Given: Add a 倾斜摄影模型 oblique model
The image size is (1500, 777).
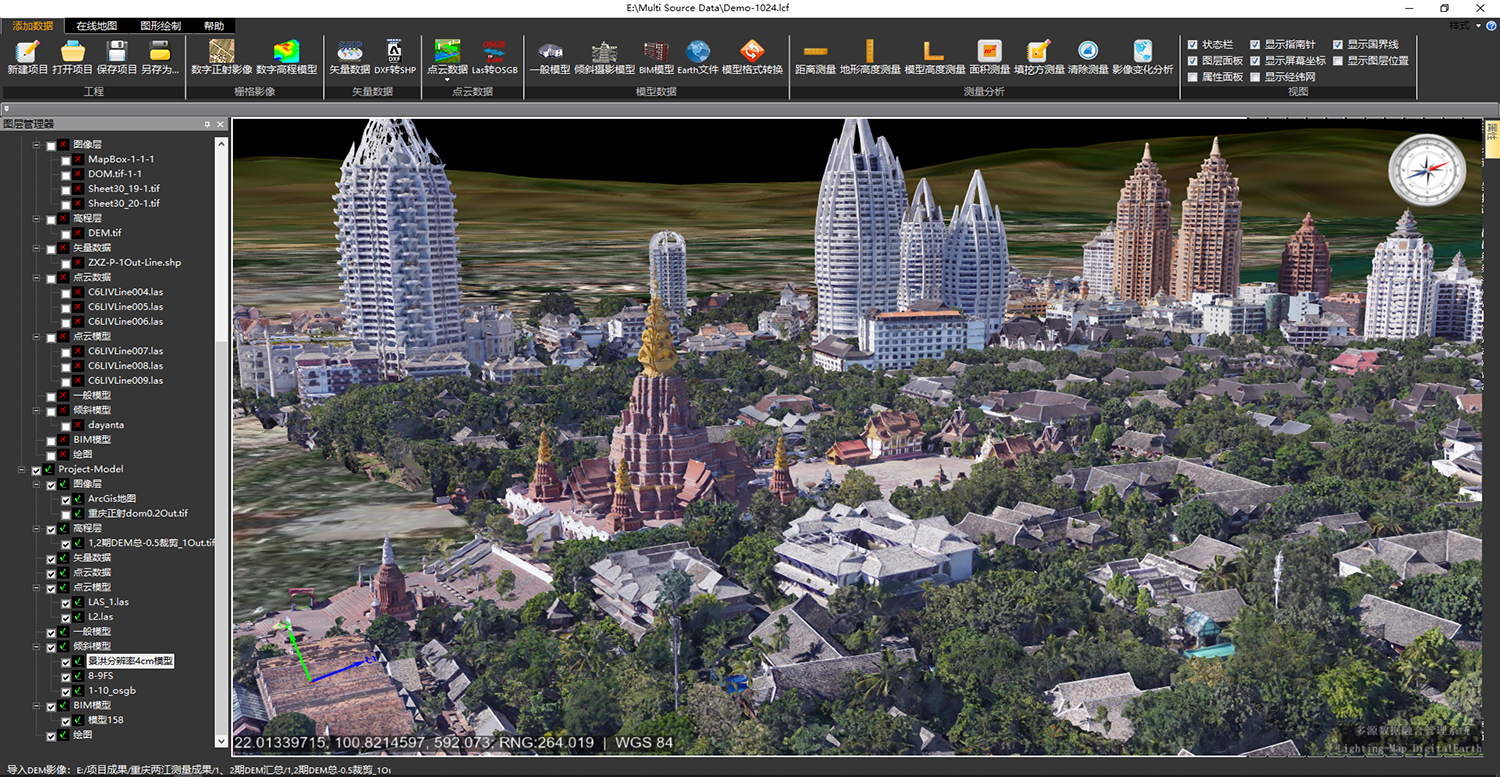Looking at the screenshot, I should [x=604, y=51].
